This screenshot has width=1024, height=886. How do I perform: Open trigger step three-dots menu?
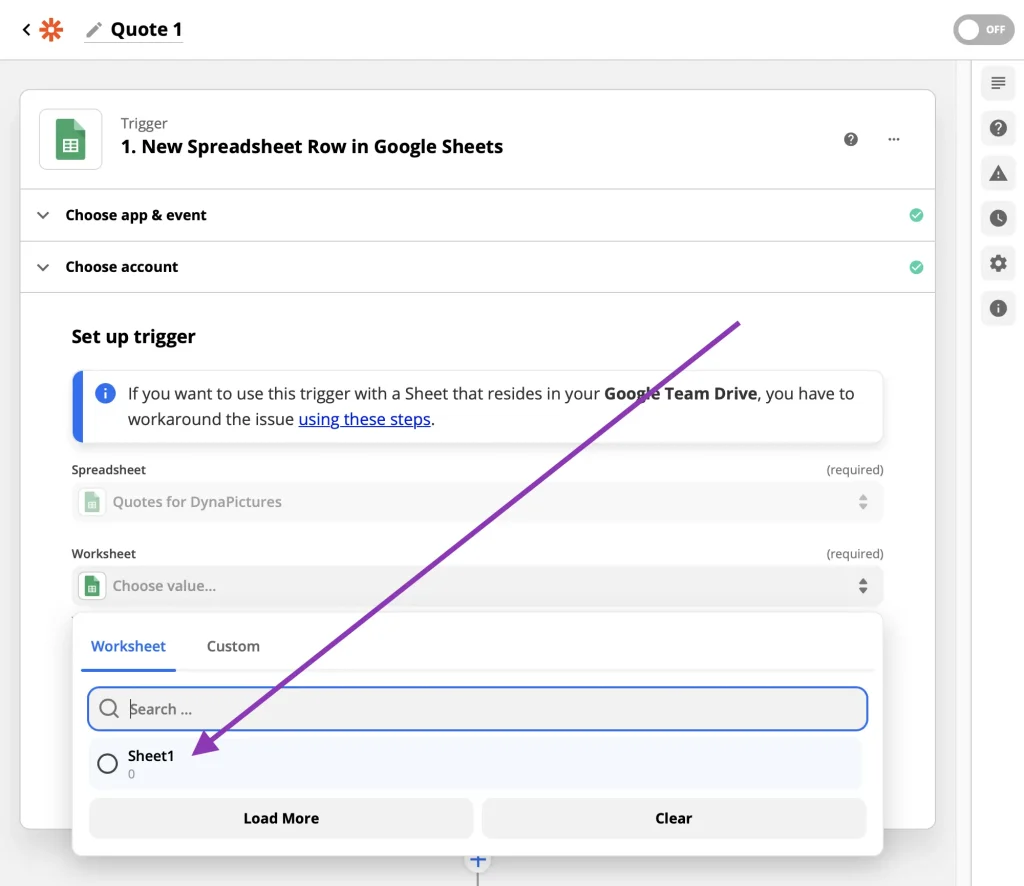pos(893,139)
